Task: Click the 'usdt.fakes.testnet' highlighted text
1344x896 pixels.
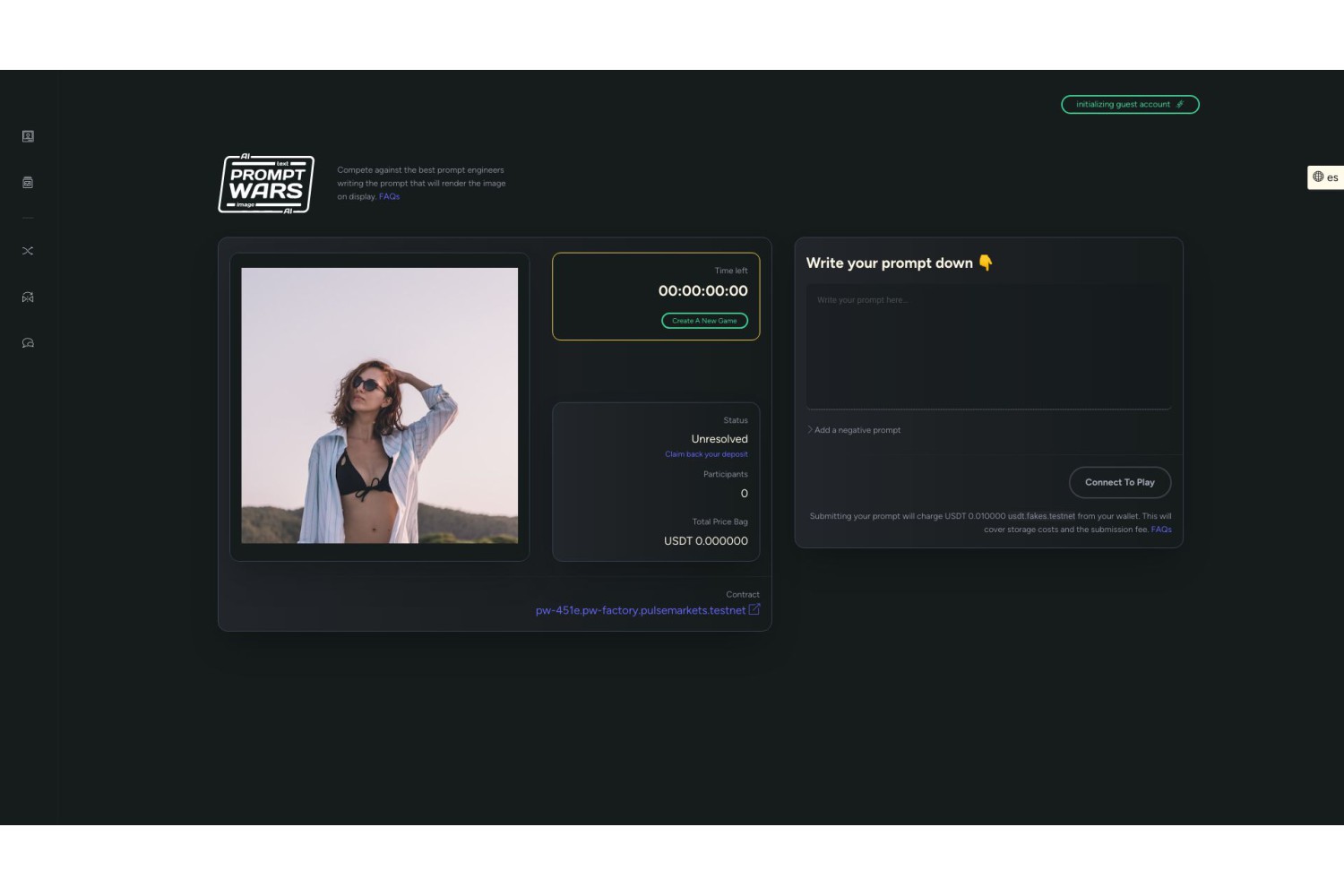Action: [x=1041, y=516]
